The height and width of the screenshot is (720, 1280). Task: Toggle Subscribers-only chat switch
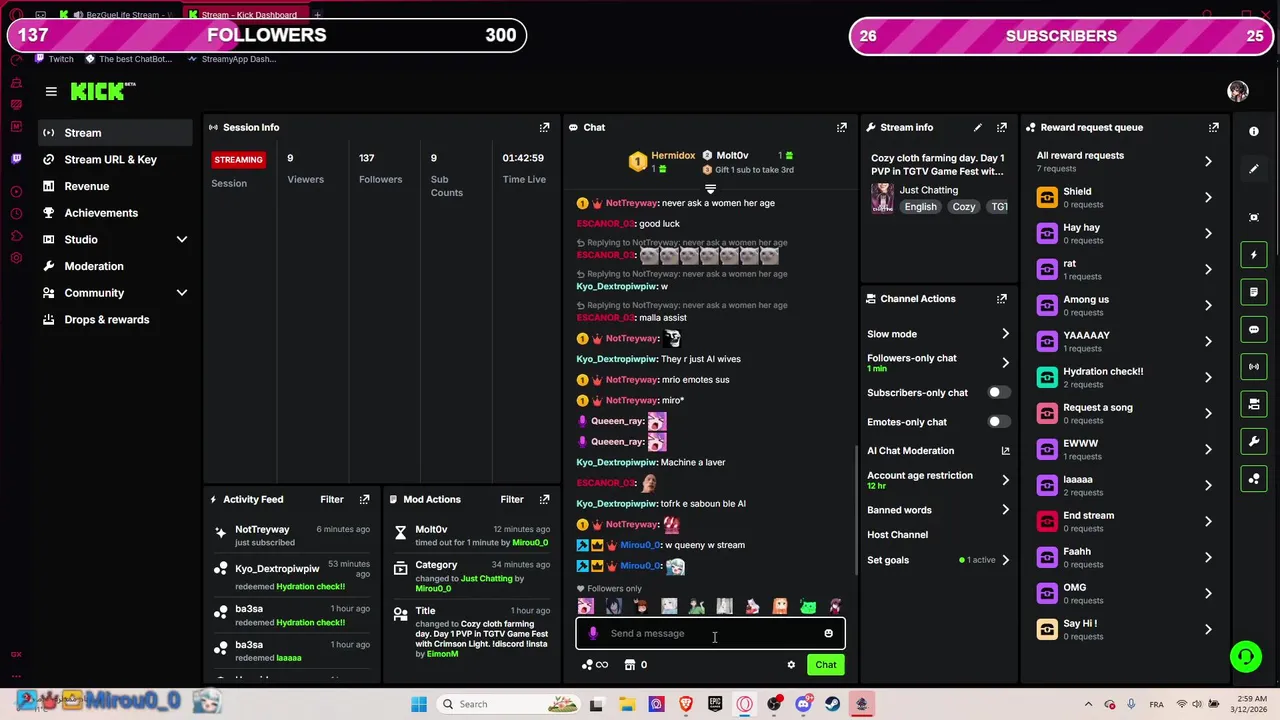click(x=998, y=393)
